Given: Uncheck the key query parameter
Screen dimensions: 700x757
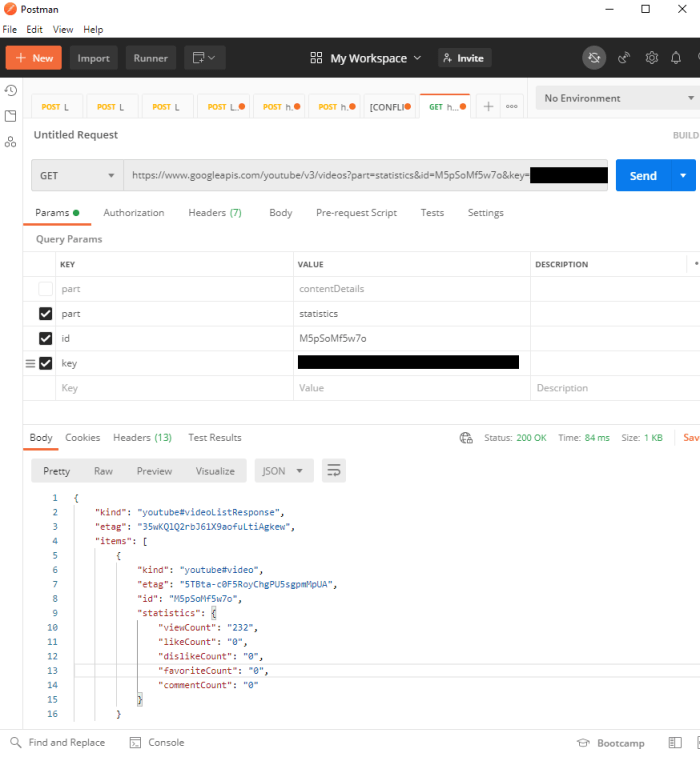Looking at the screenshot, I should tap(45, 363).
